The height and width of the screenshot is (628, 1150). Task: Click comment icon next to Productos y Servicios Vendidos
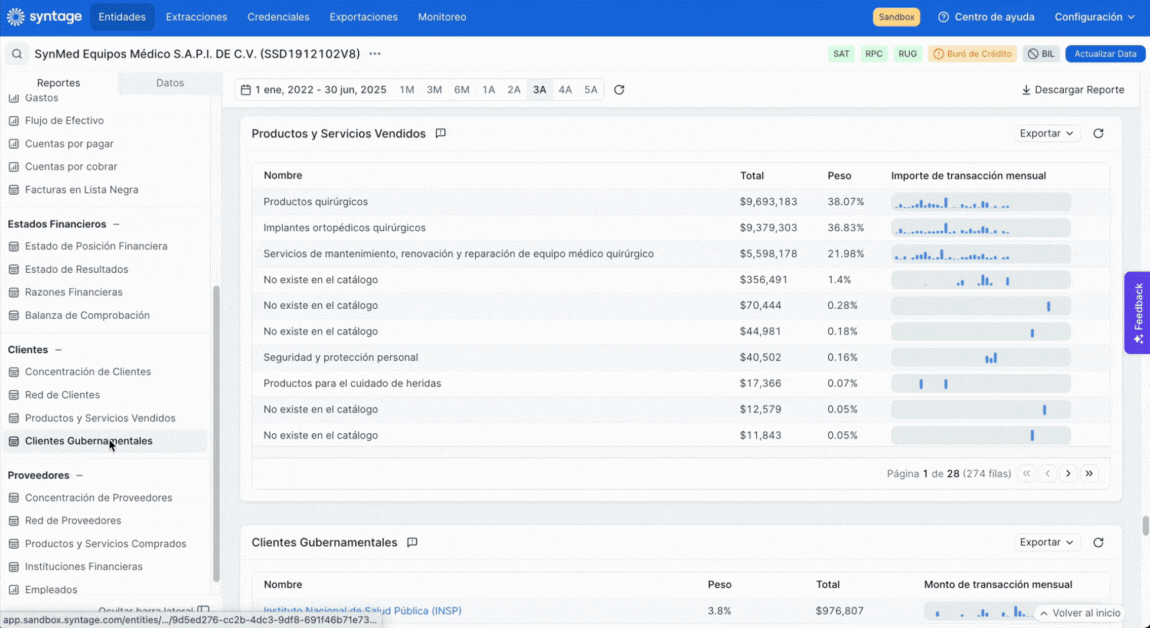[440, 134]
